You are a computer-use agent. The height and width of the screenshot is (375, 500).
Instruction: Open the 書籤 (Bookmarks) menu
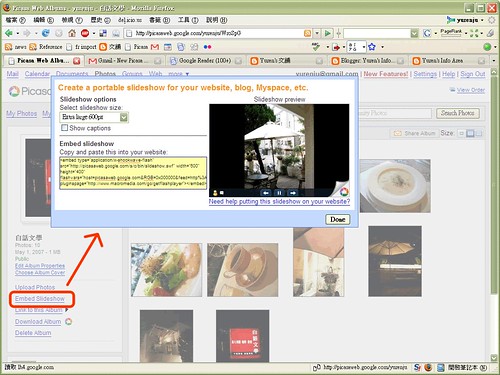pyautogui.click(x=159, y=20)
